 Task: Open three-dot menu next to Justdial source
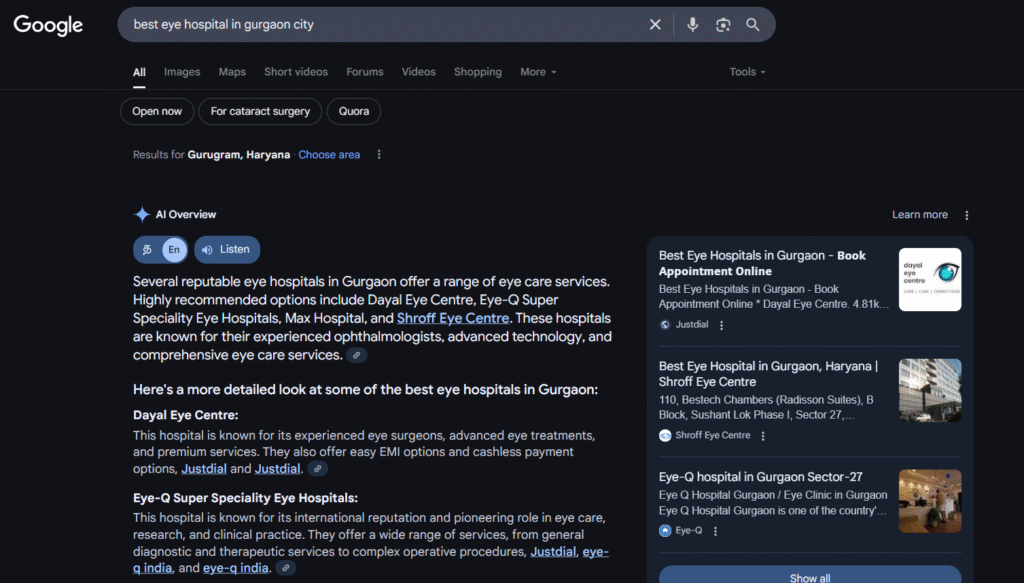pyautogui.click(x=722, y=325)
